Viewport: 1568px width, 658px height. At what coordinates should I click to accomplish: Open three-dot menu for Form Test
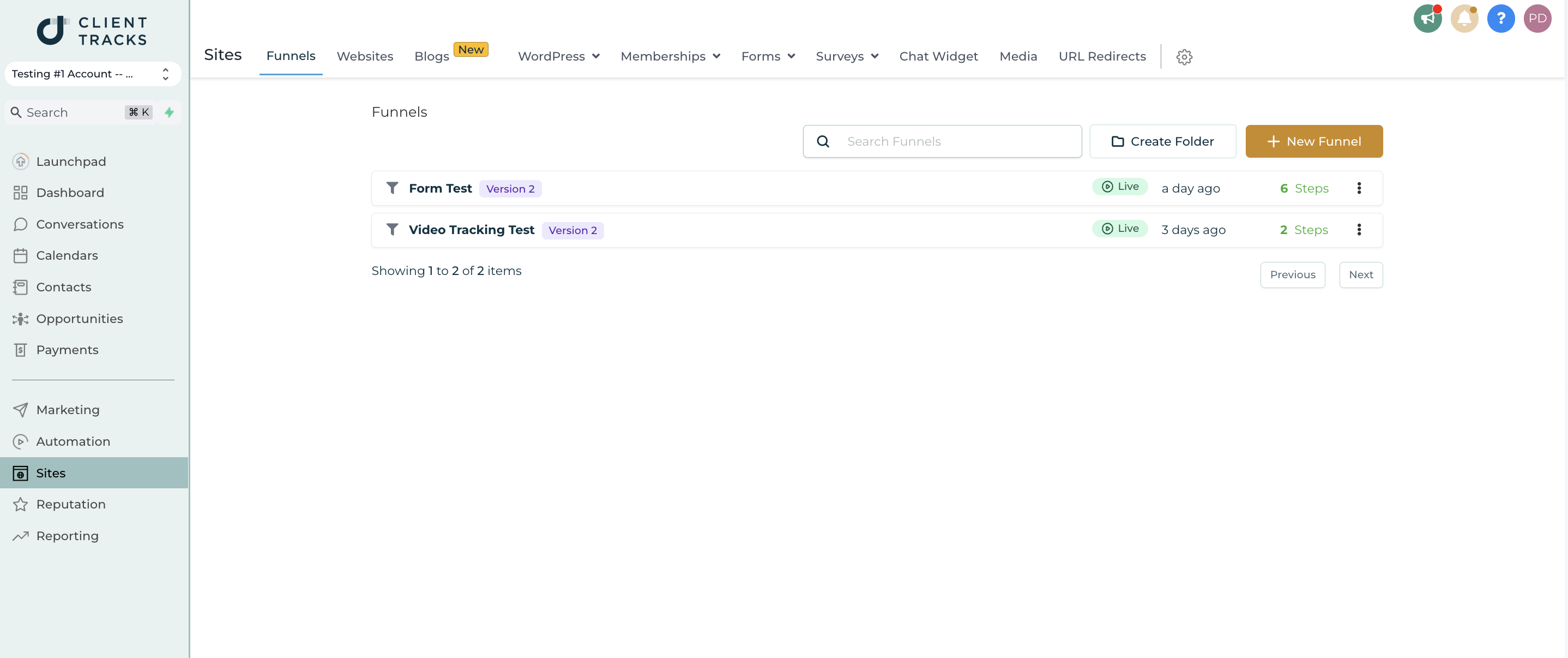(x=1360, y=188)
